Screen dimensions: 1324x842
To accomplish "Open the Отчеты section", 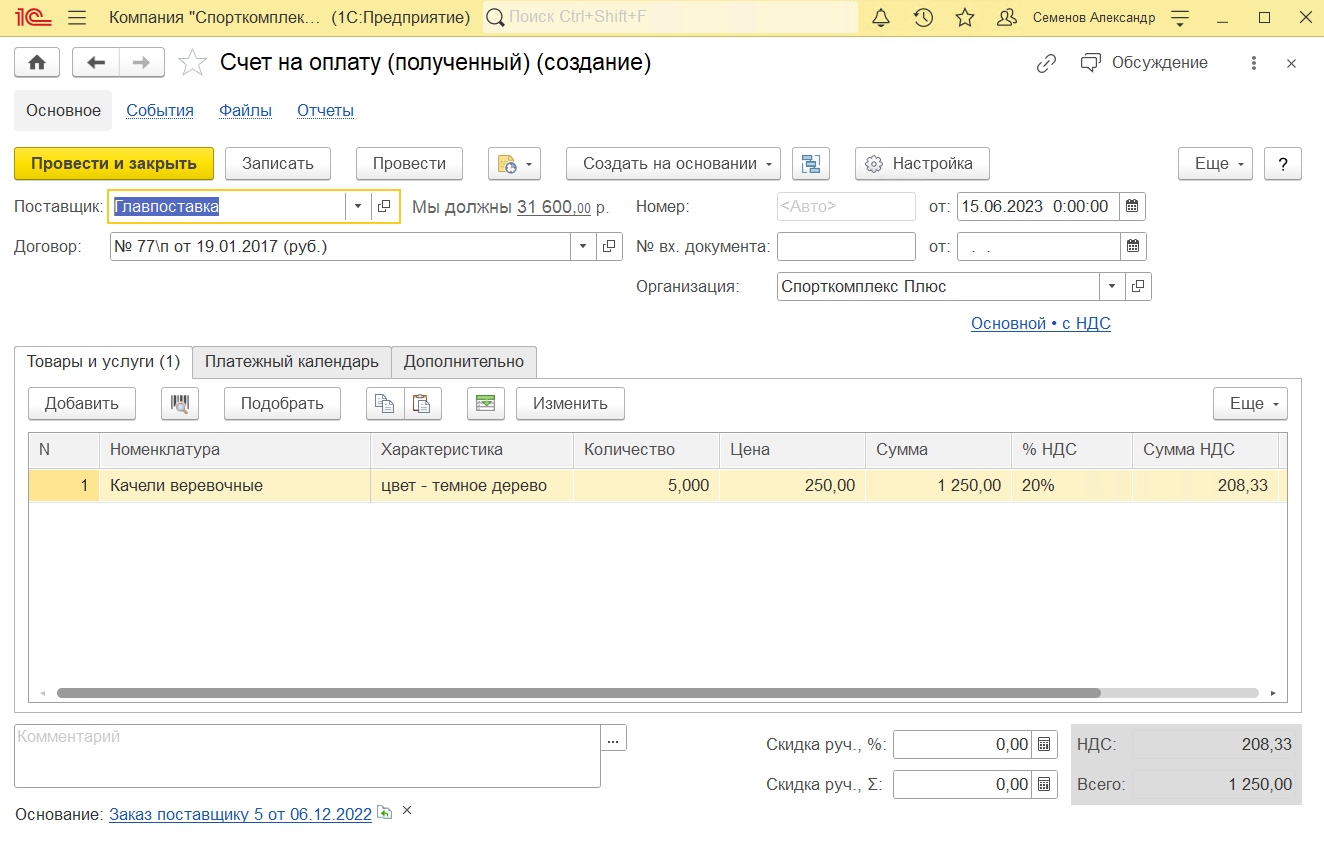I will (326, 111).
